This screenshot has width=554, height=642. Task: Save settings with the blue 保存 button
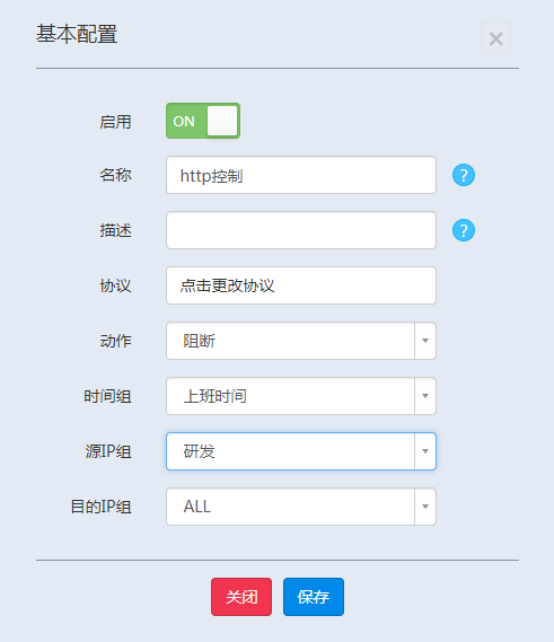click(x=314, y=597)
